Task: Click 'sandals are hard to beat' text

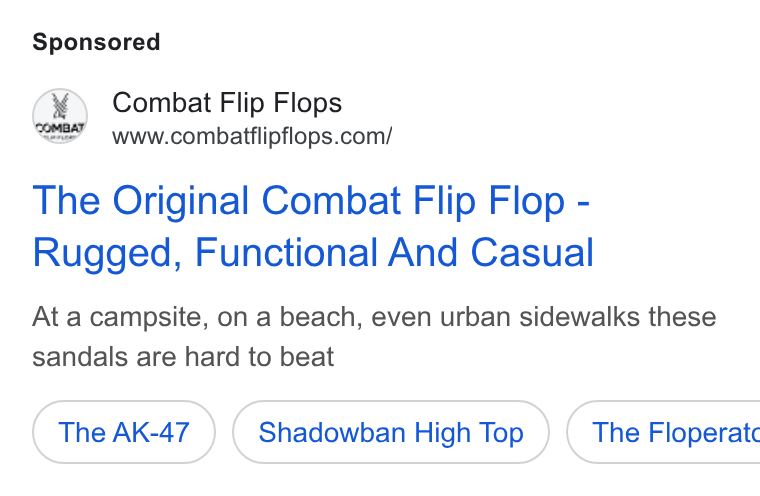Action: coord(183,357)
